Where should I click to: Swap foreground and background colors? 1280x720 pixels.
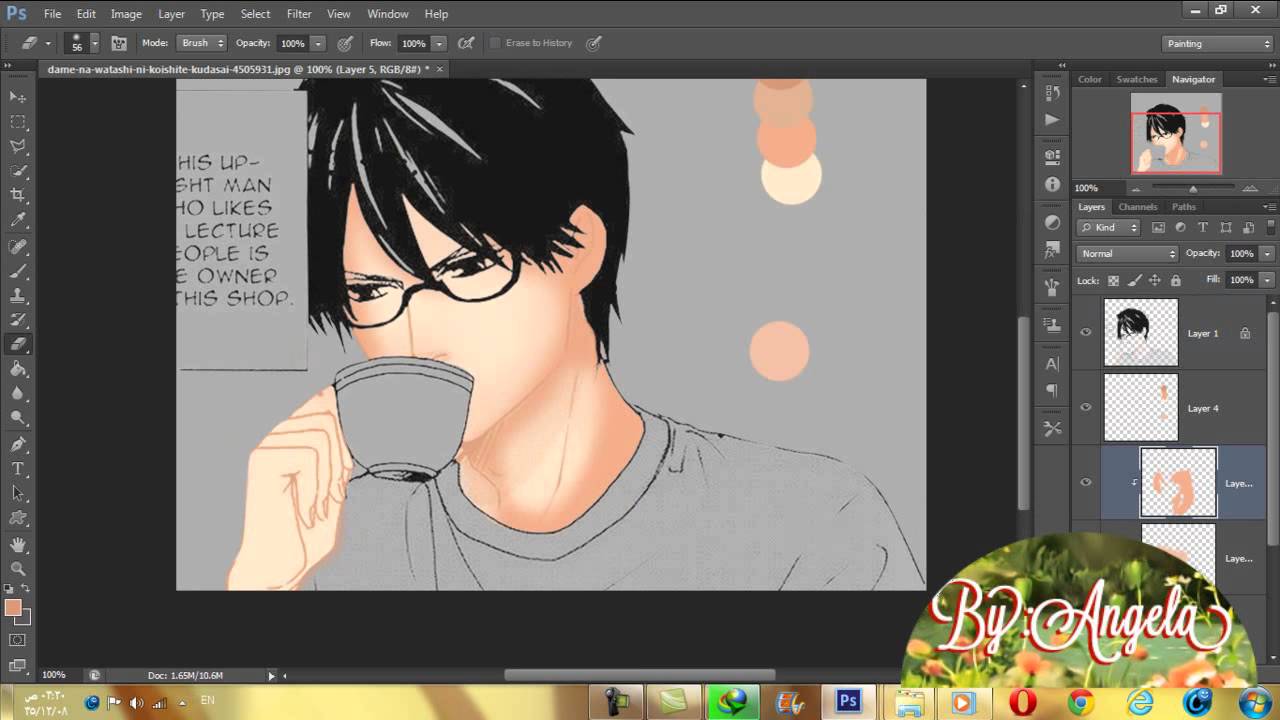(26, 590)
